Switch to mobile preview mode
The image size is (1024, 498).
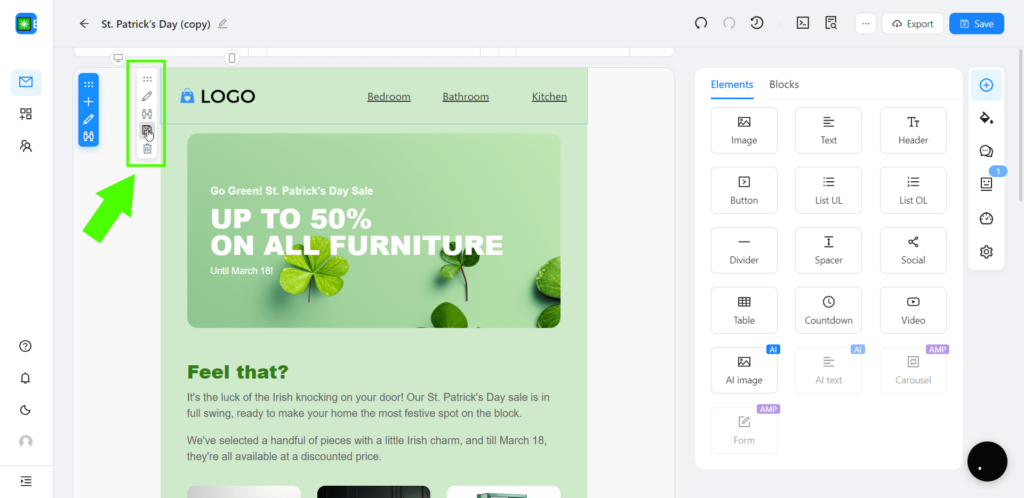[232, 58]
